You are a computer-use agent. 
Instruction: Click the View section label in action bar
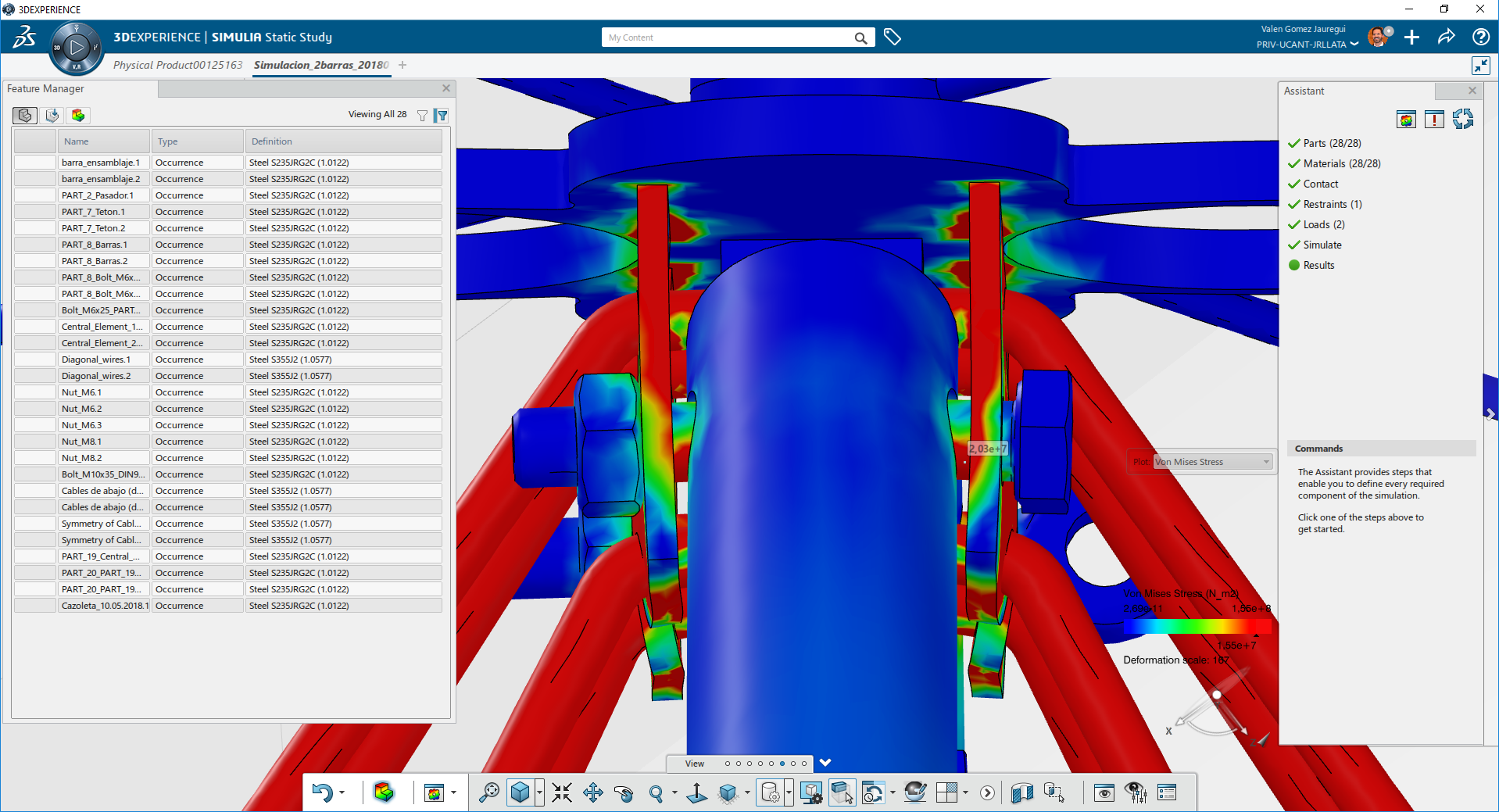point(695,764)
